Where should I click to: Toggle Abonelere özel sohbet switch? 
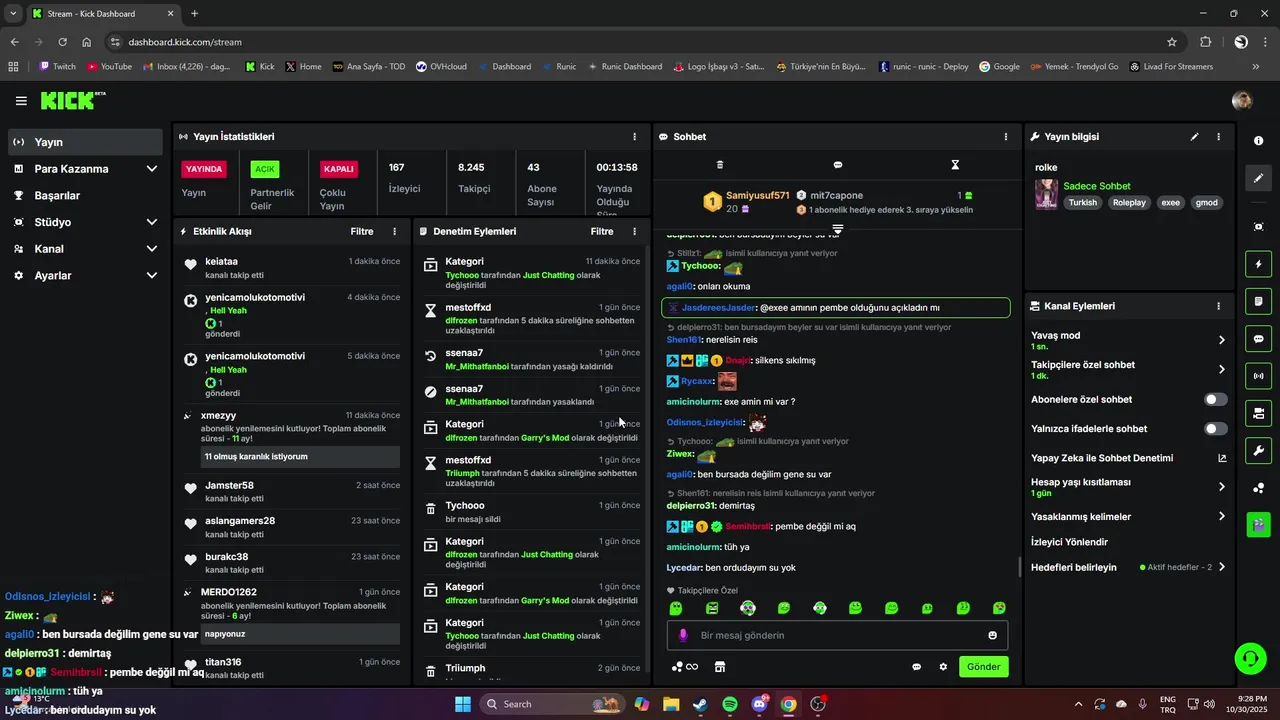click(1216, 399)
